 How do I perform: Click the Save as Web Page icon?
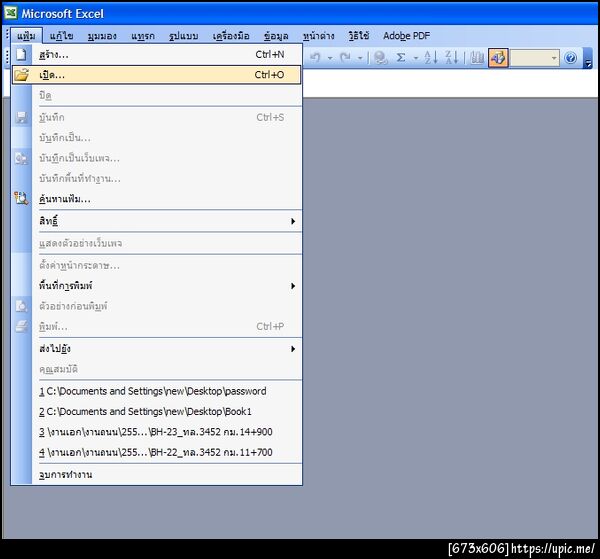(21, 158)
